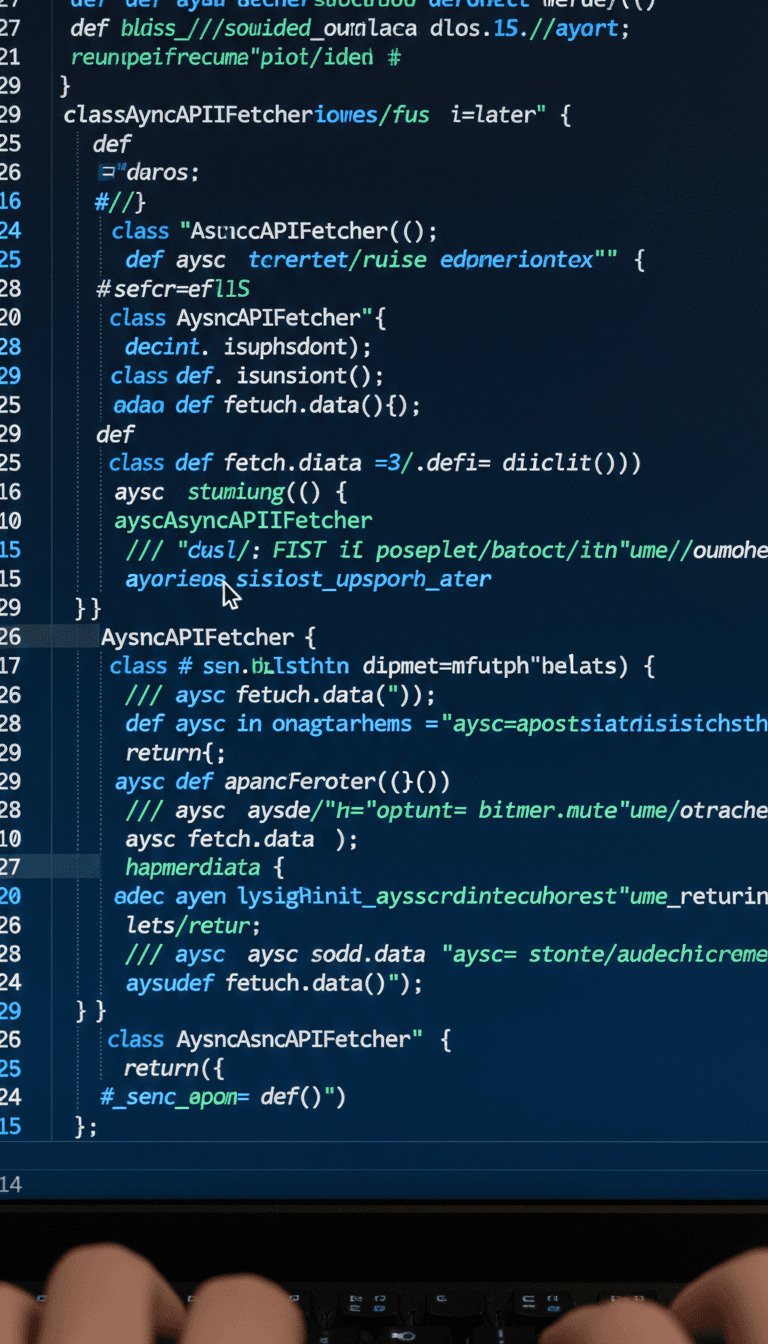Click the 'aysc def apancFeroter(({}())' line
Image resolution: width=768 pixels, height=1344 pixels.
pyautogui.click(x=283, y=781)
